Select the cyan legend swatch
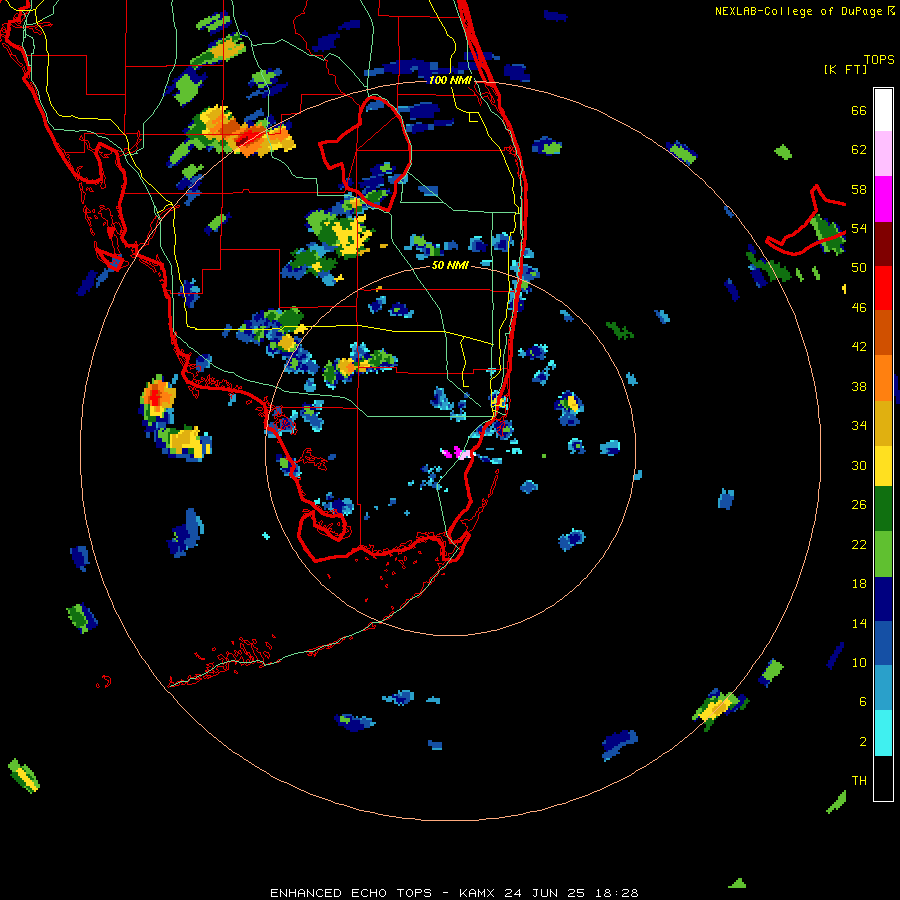This screenshot has height=900, width=900. 883,733
